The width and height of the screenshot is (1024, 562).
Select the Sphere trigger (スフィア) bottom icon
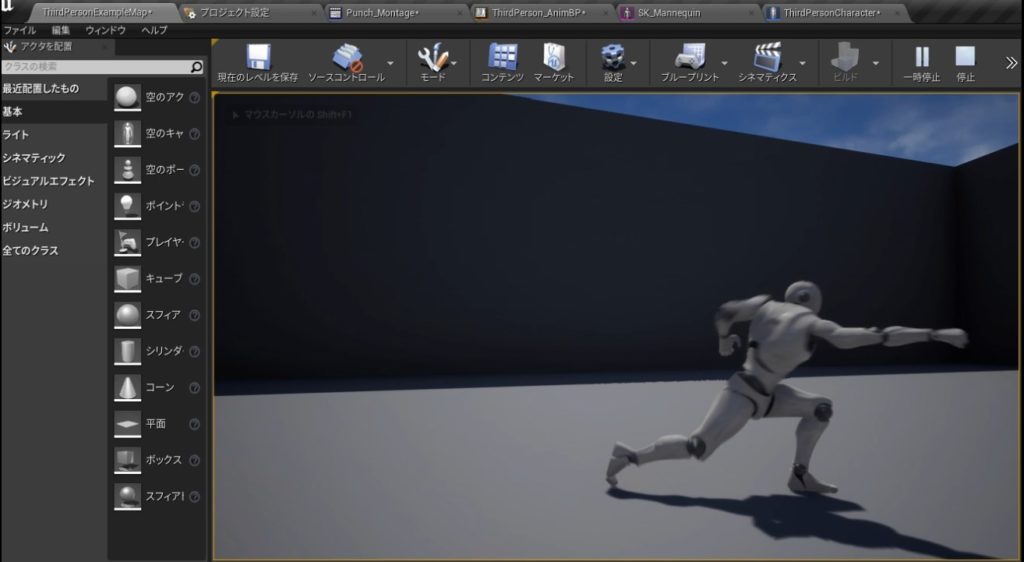(x=127, y=497)
